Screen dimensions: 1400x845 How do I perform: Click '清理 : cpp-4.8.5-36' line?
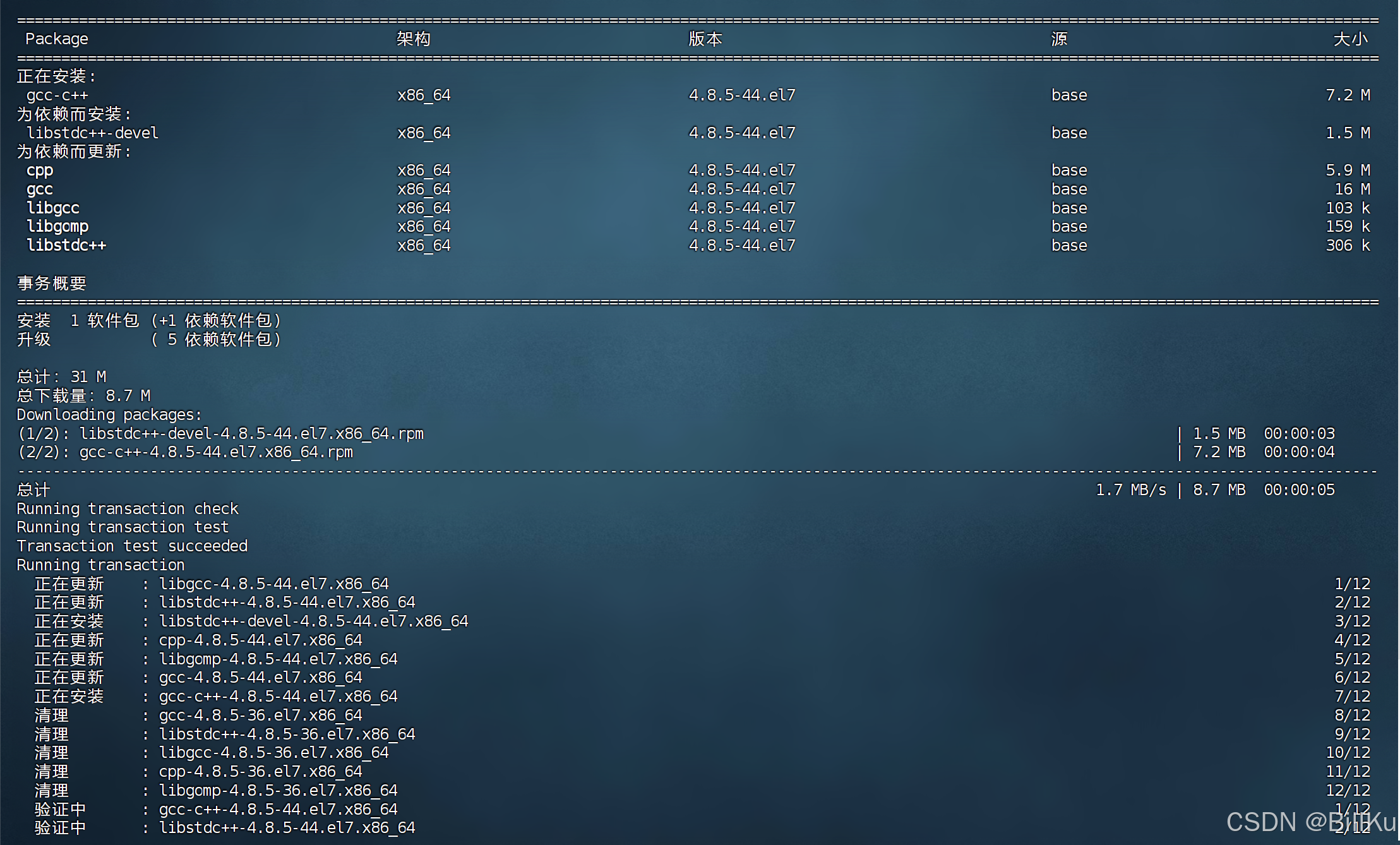click(198, 772)
